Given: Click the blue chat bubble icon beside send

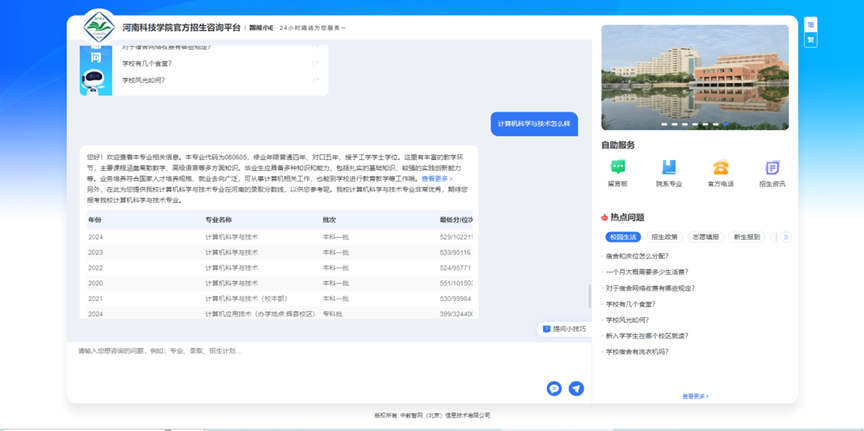Looking at the screenshot, I should coord(554,389).
